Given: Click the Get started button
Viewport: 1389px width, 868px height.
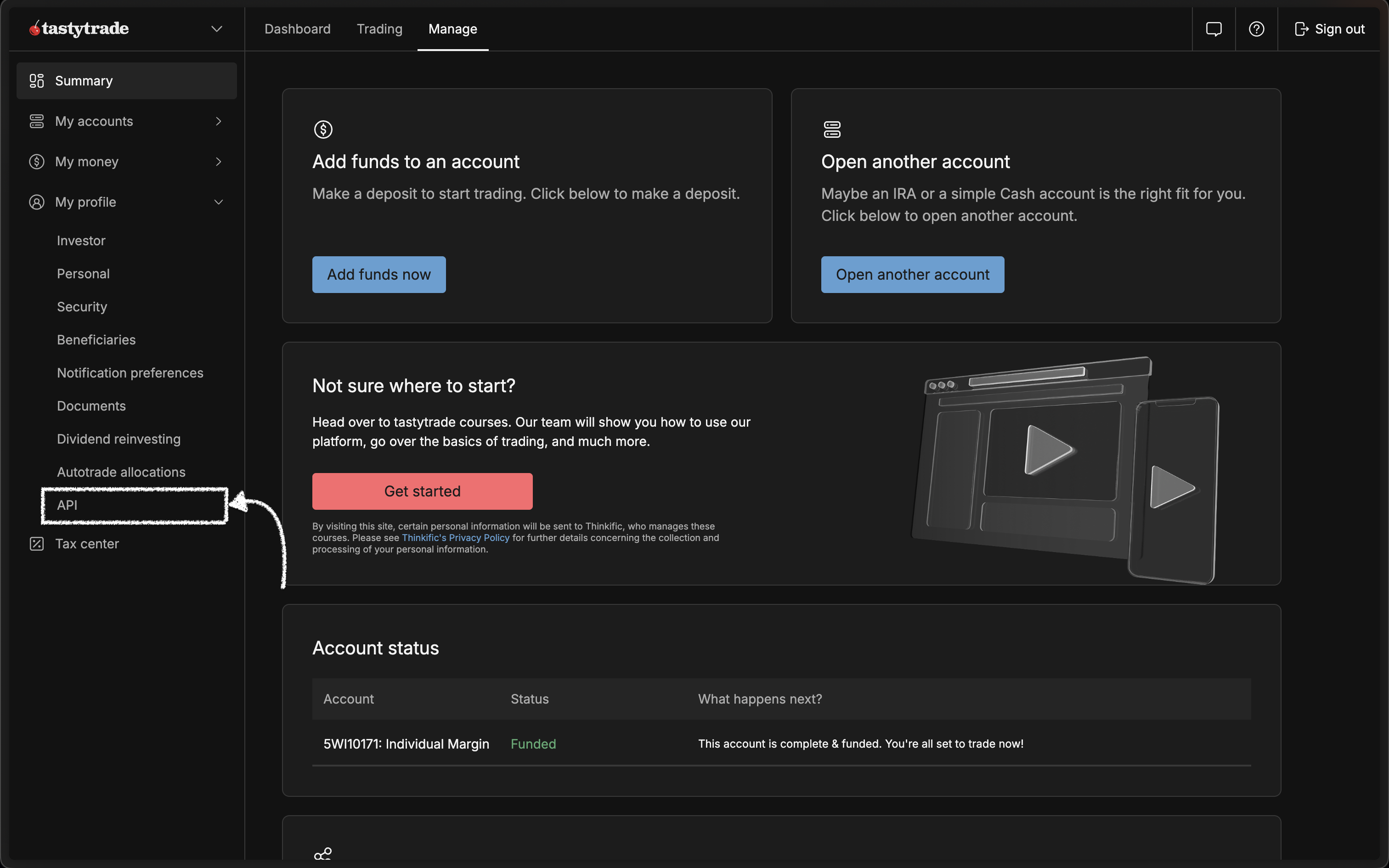Looking at the screenshot, I should (x=422, y=491).
